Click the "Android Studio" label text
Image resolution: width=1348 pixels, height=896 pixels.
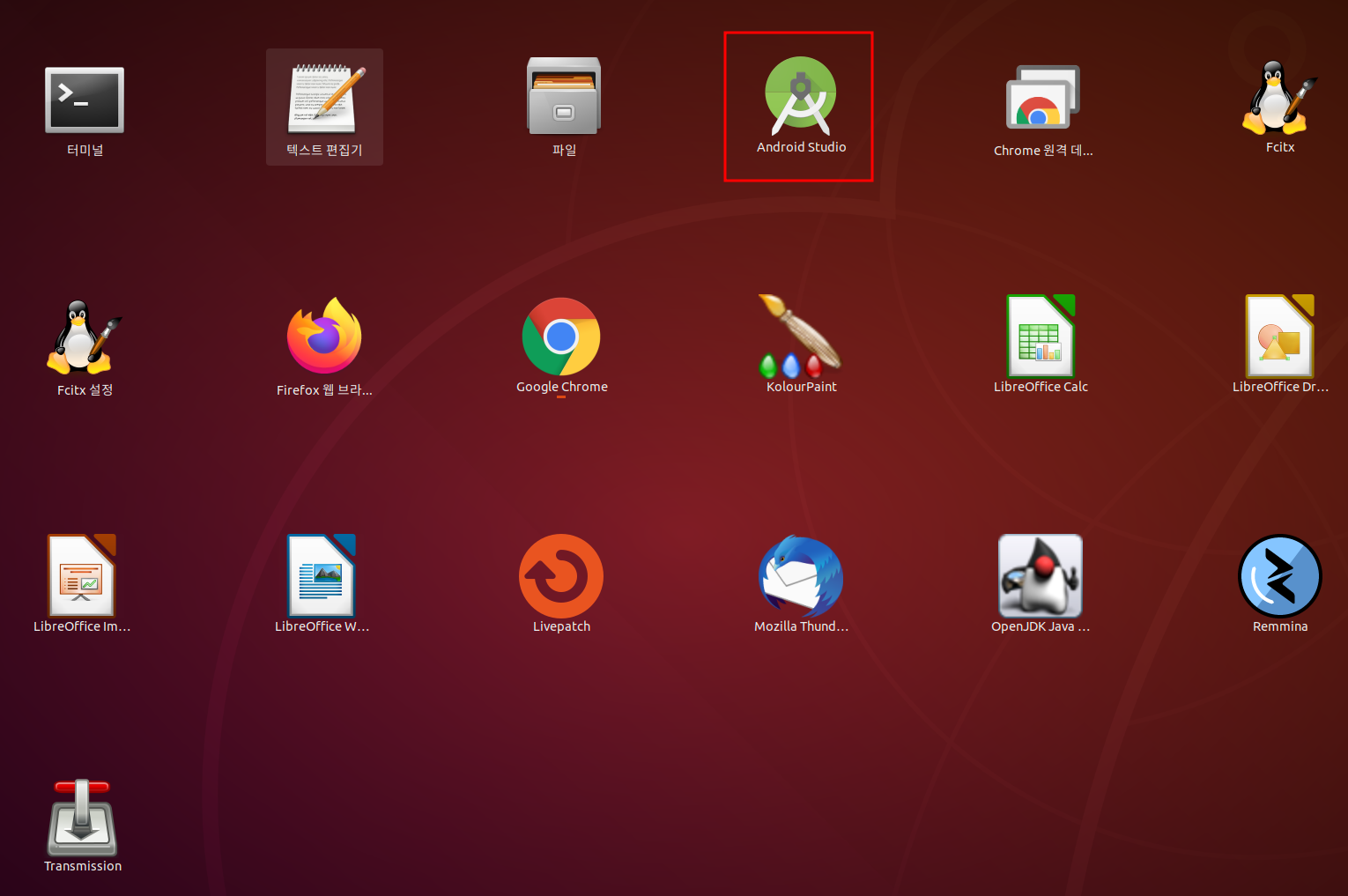801,147
